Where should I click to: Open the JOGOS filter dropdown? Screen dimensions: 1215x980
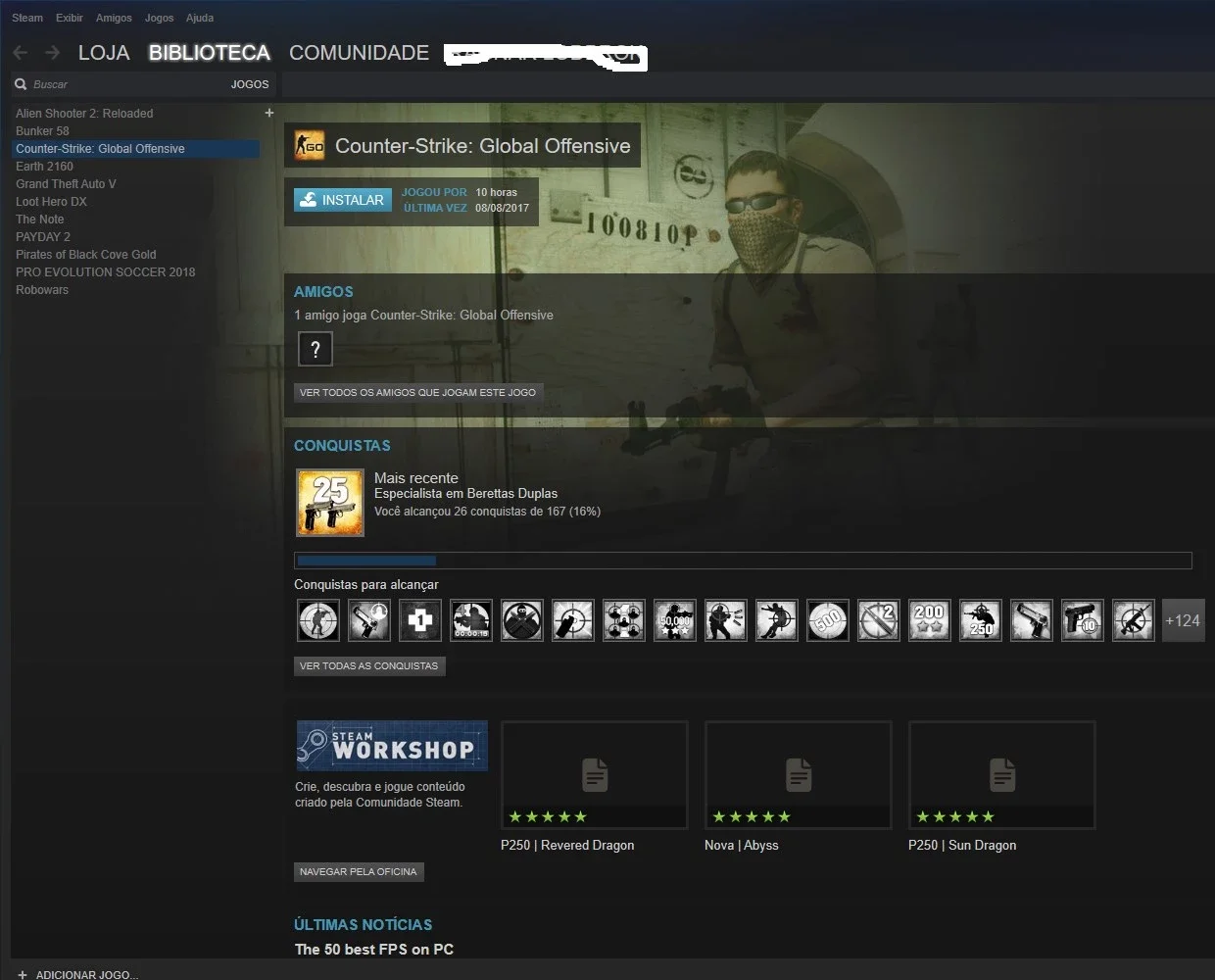click(250, 84)
